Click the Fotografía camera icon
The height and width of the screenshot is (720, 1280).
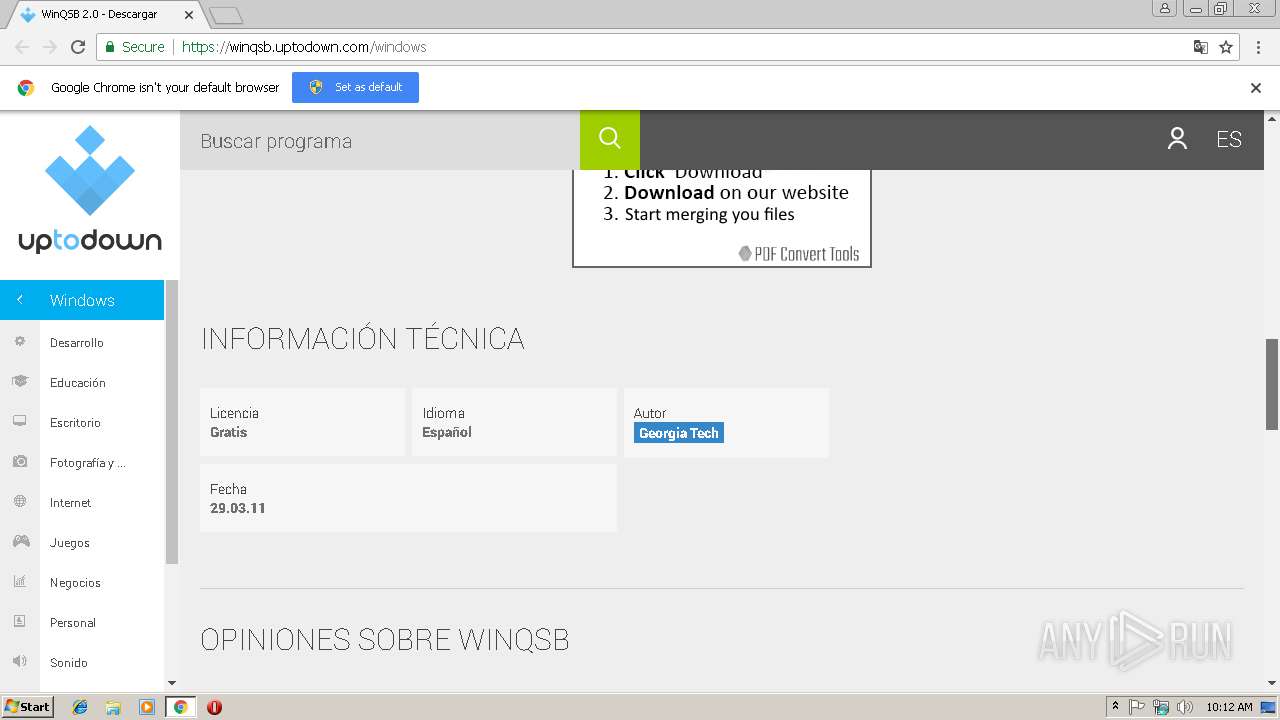coord(19,462)
